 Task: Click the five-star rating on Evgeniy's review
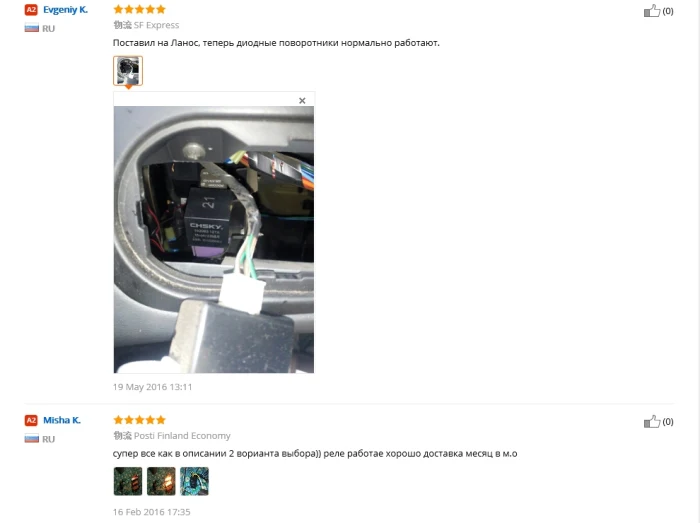(139, 9)
